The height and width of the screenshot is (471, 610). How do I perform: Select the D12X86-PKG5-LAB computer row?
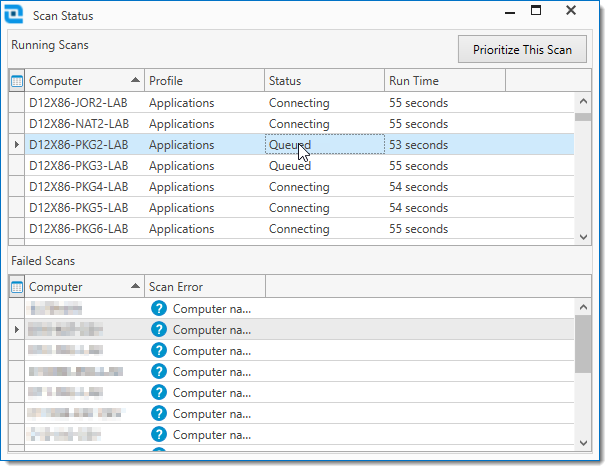[x=79, y=208]
